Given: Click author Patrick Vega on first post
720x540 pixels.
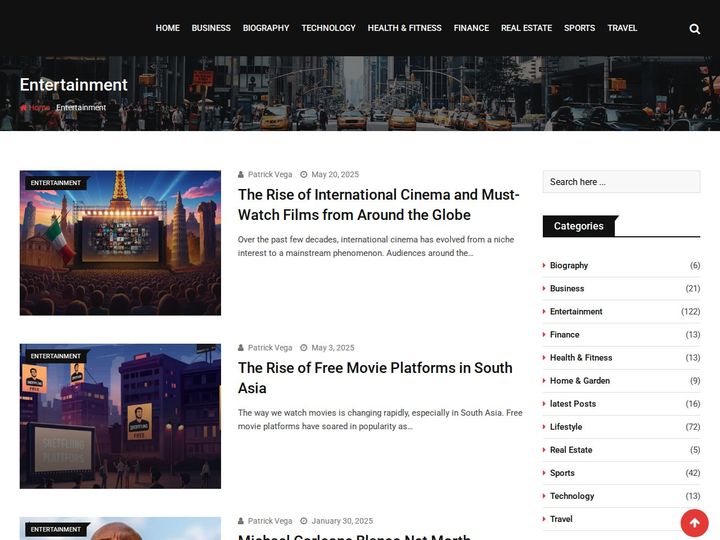Looking at the screenshot, I should point(270,174).
